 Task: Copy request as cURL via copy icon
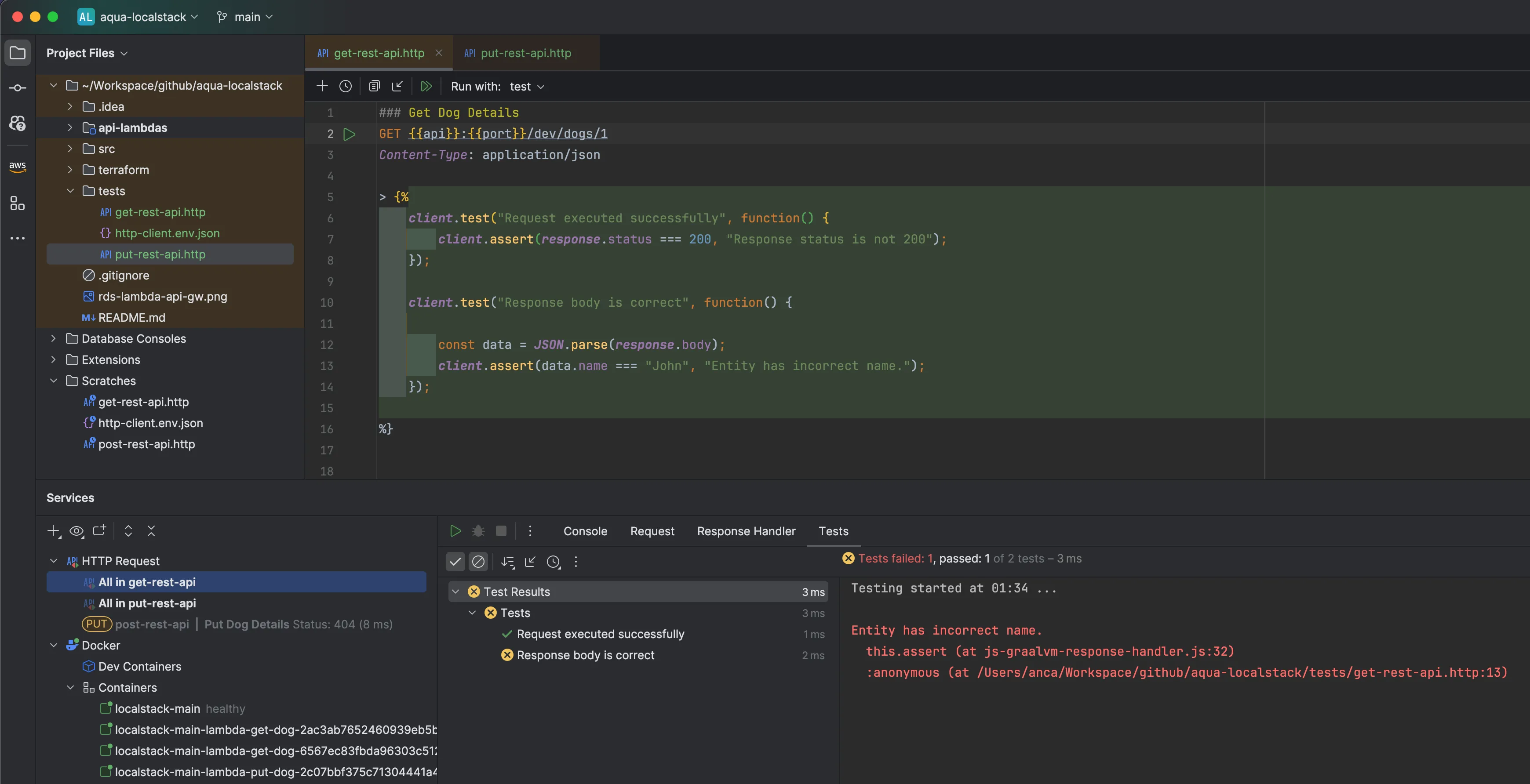(x=374, y=86)
